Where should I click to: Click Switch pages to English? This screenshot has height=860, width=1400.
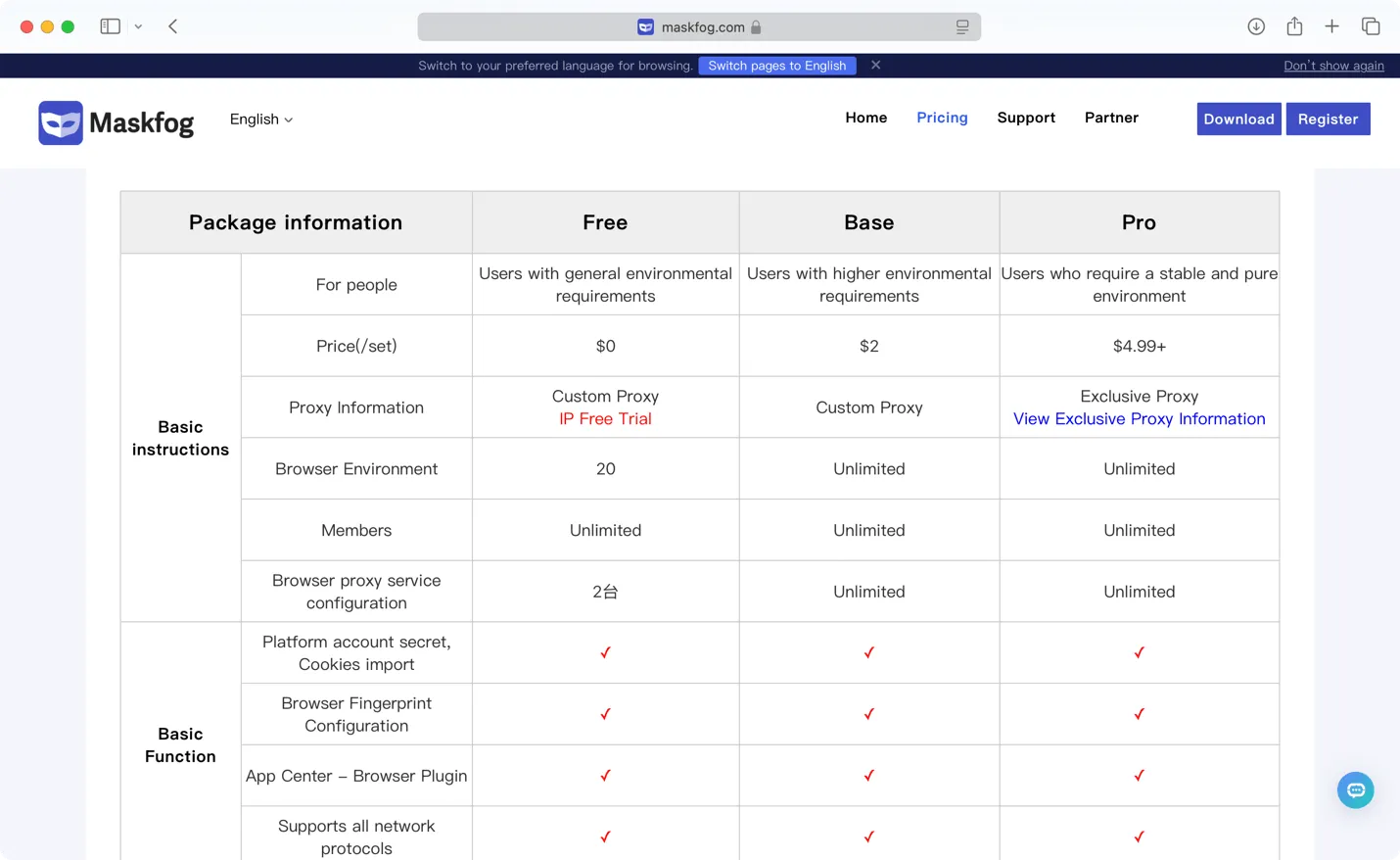pos(776,66)
